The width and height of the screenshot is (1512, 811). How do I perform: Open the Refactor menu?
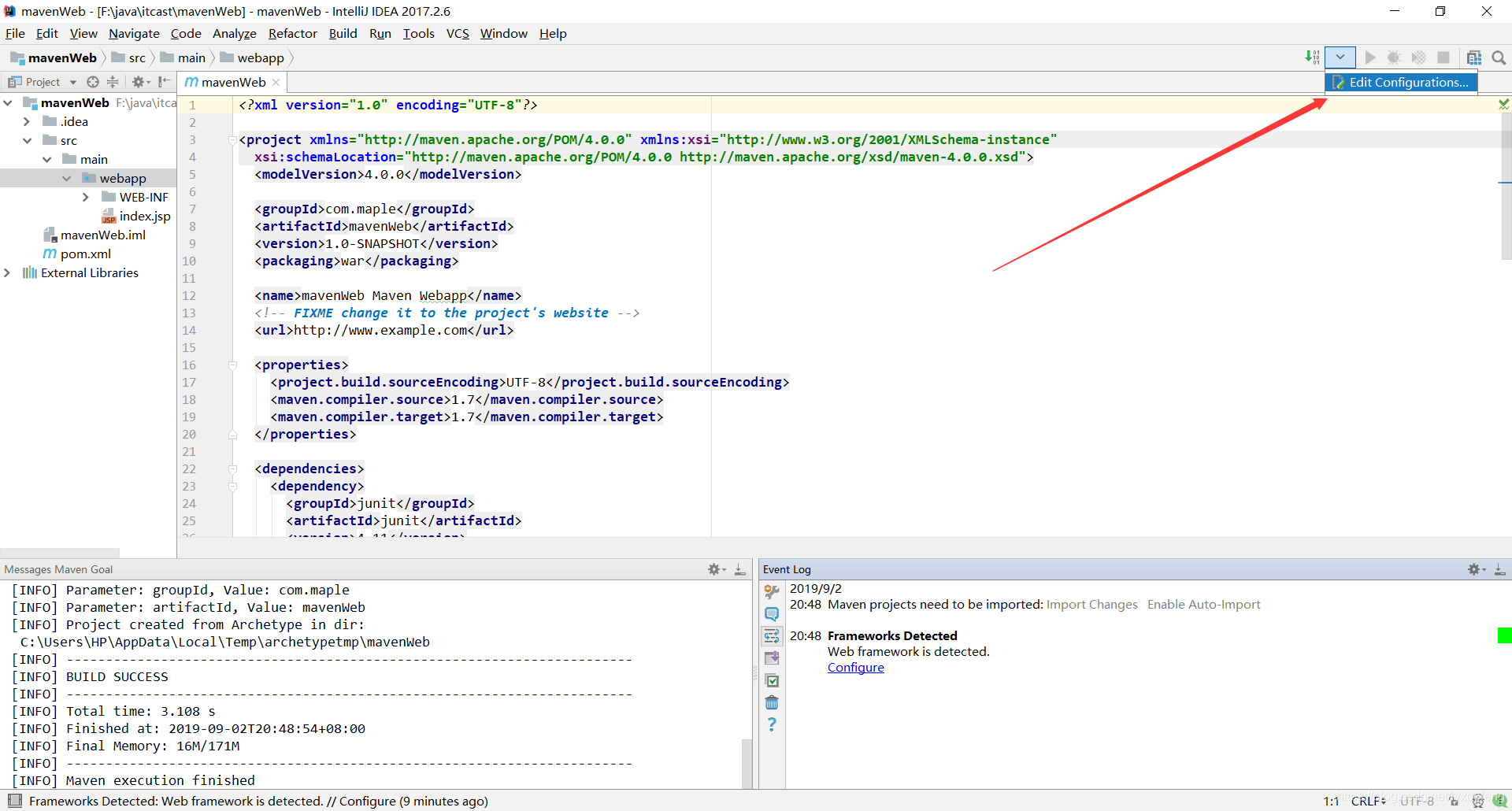292,33
